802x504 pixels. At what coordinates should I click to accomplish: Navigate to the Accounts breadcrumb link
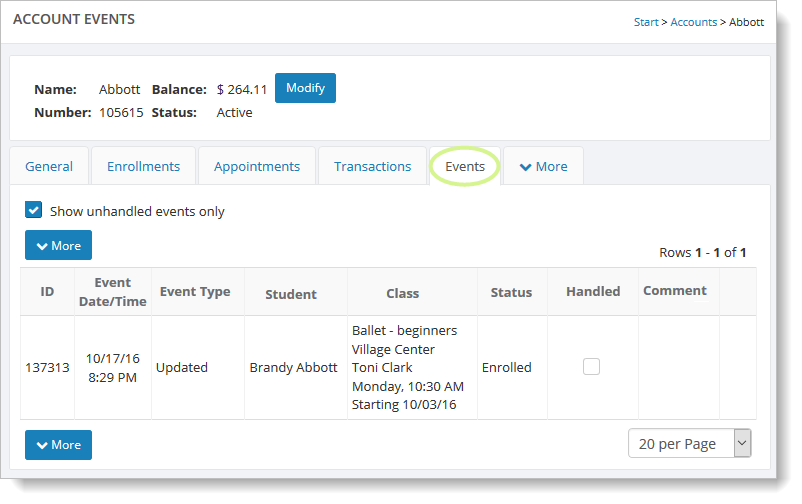693,22
